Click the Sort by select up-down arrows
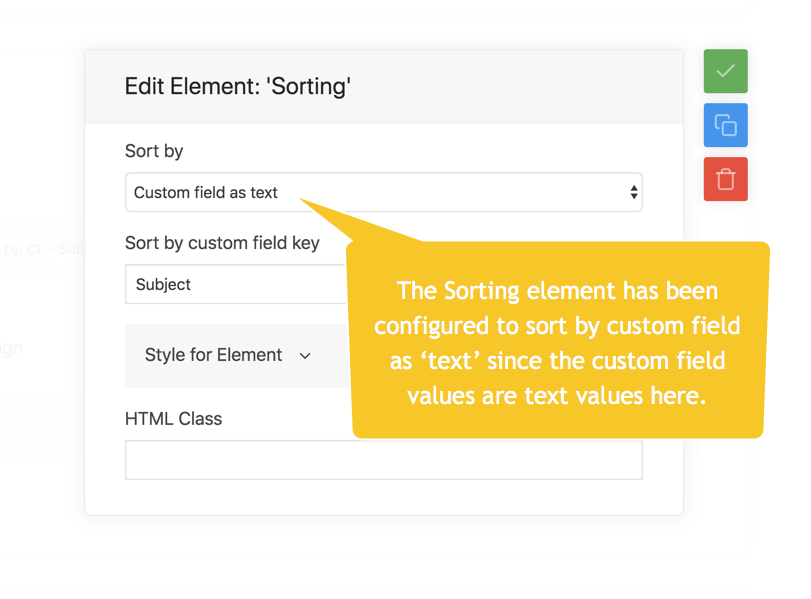The height and width of the screenshot is (599, 811). pyautogui.click(x=633, y=192)
